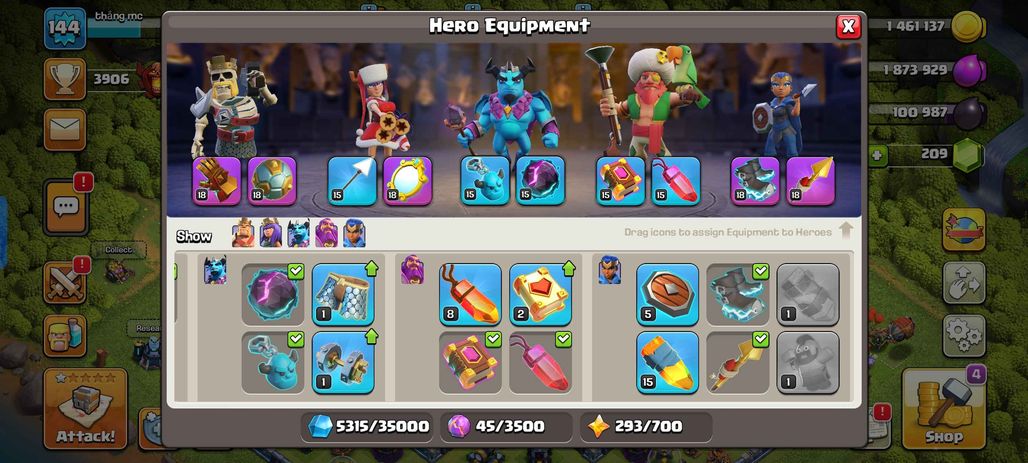Toggle Royal Champion filter in Show row

[x=354, y=233]
